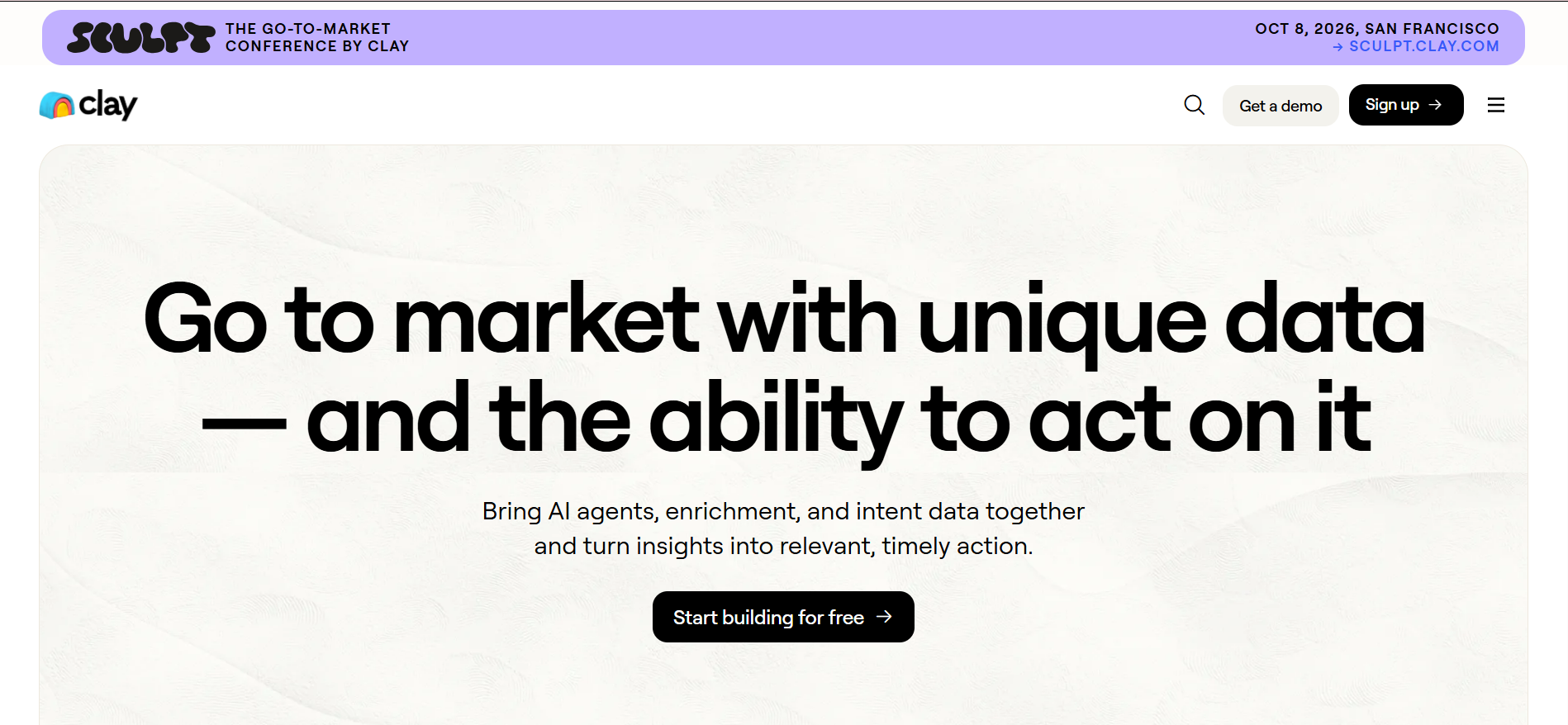Click the "Go to market with unique data" headline
The image size is (1568, 725).
pos(783,320)
